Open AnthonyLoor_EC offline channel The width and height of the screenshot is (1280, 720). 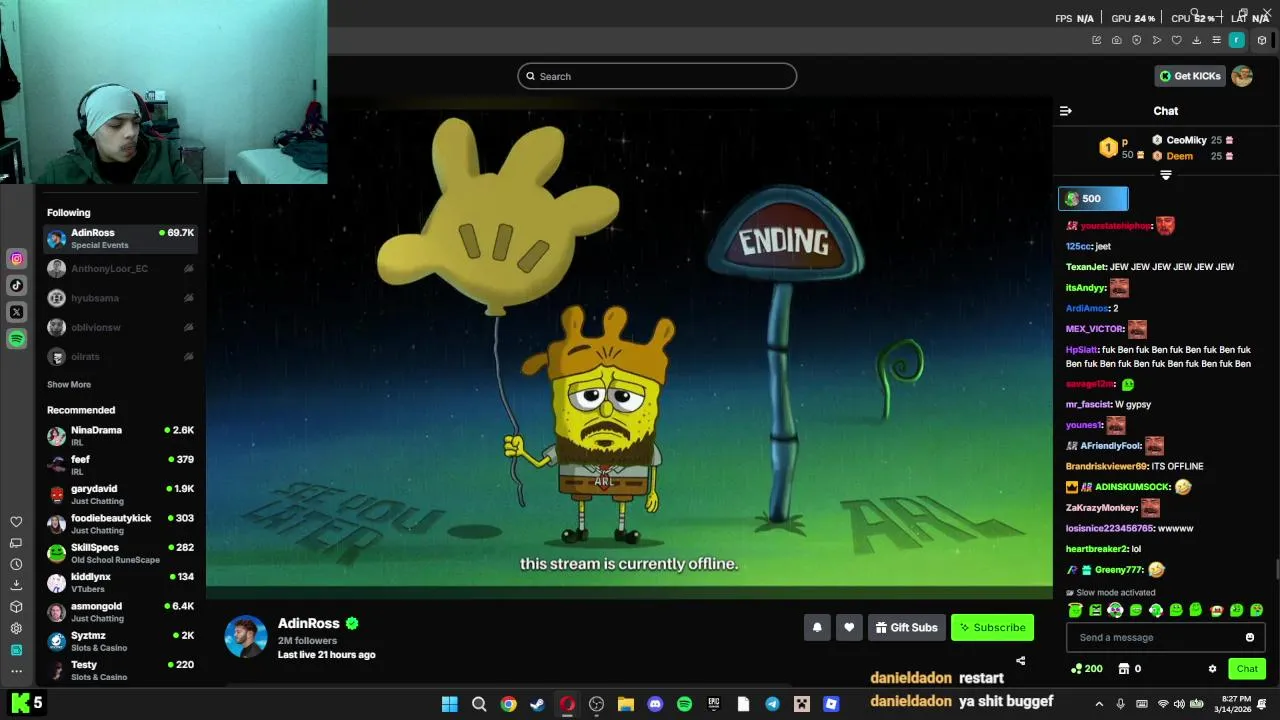pos(120,269)
